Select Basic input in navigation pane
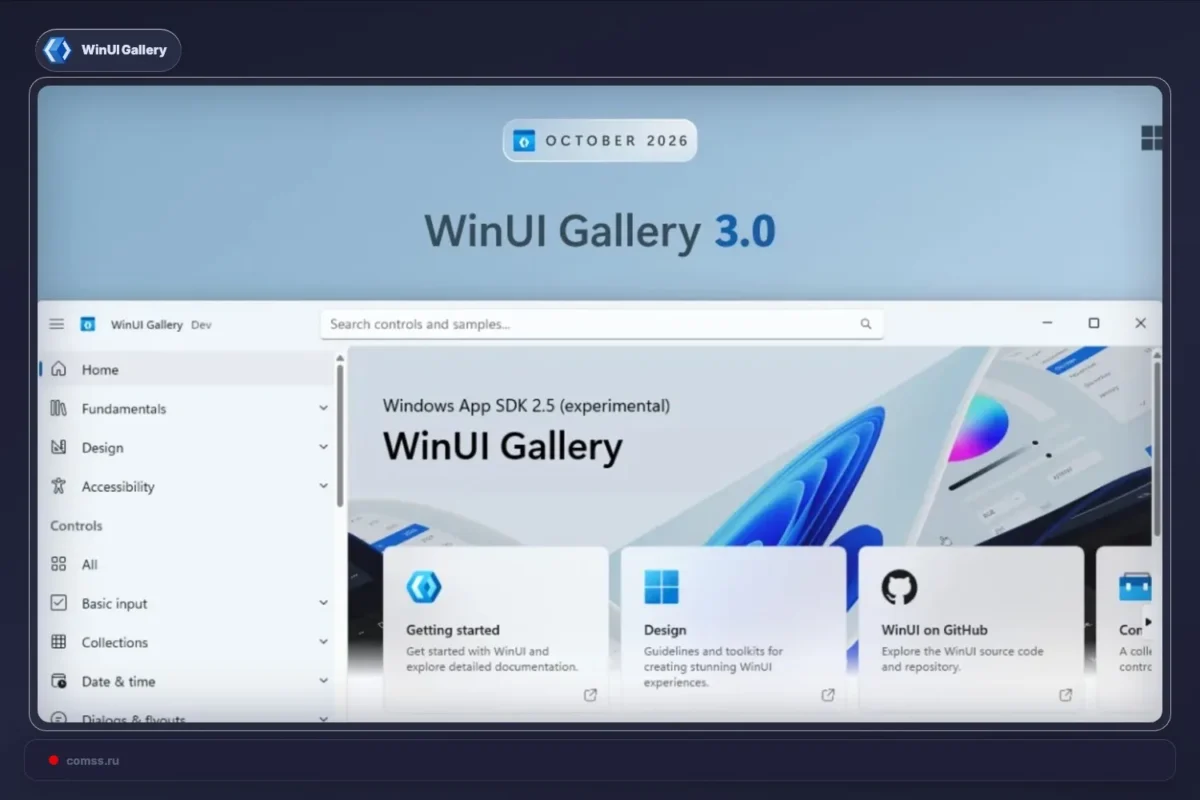Viewport: 1200px width, 800px height. [186, 603]
